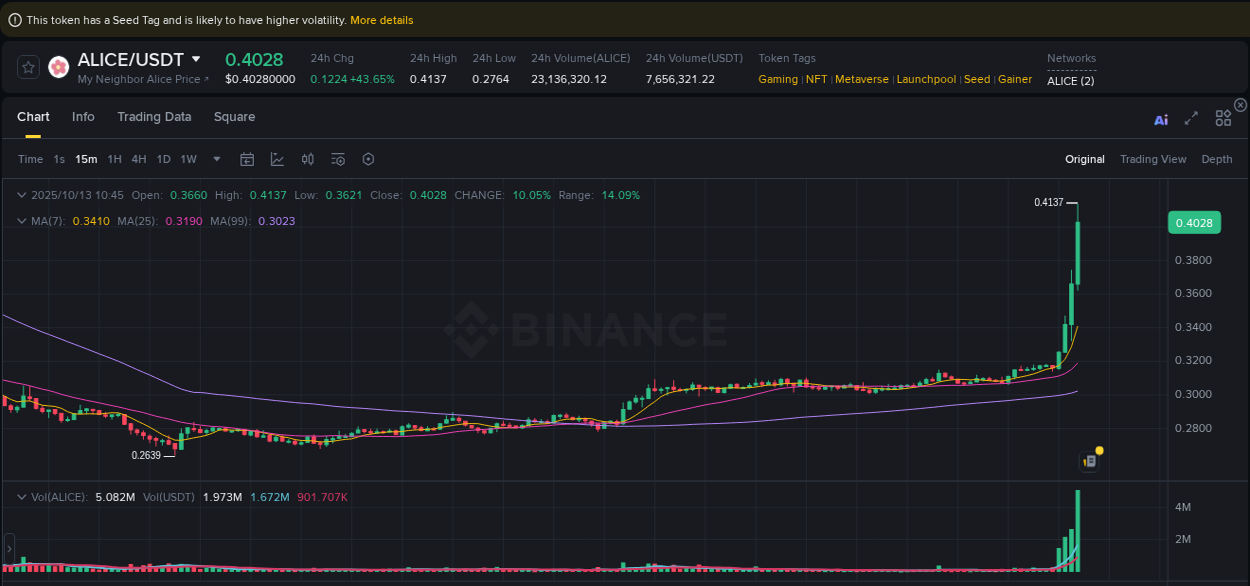Open the chat widget with yellow notification dot
This screenshot has height=586, width=1250.
[x=1090, y=460]
